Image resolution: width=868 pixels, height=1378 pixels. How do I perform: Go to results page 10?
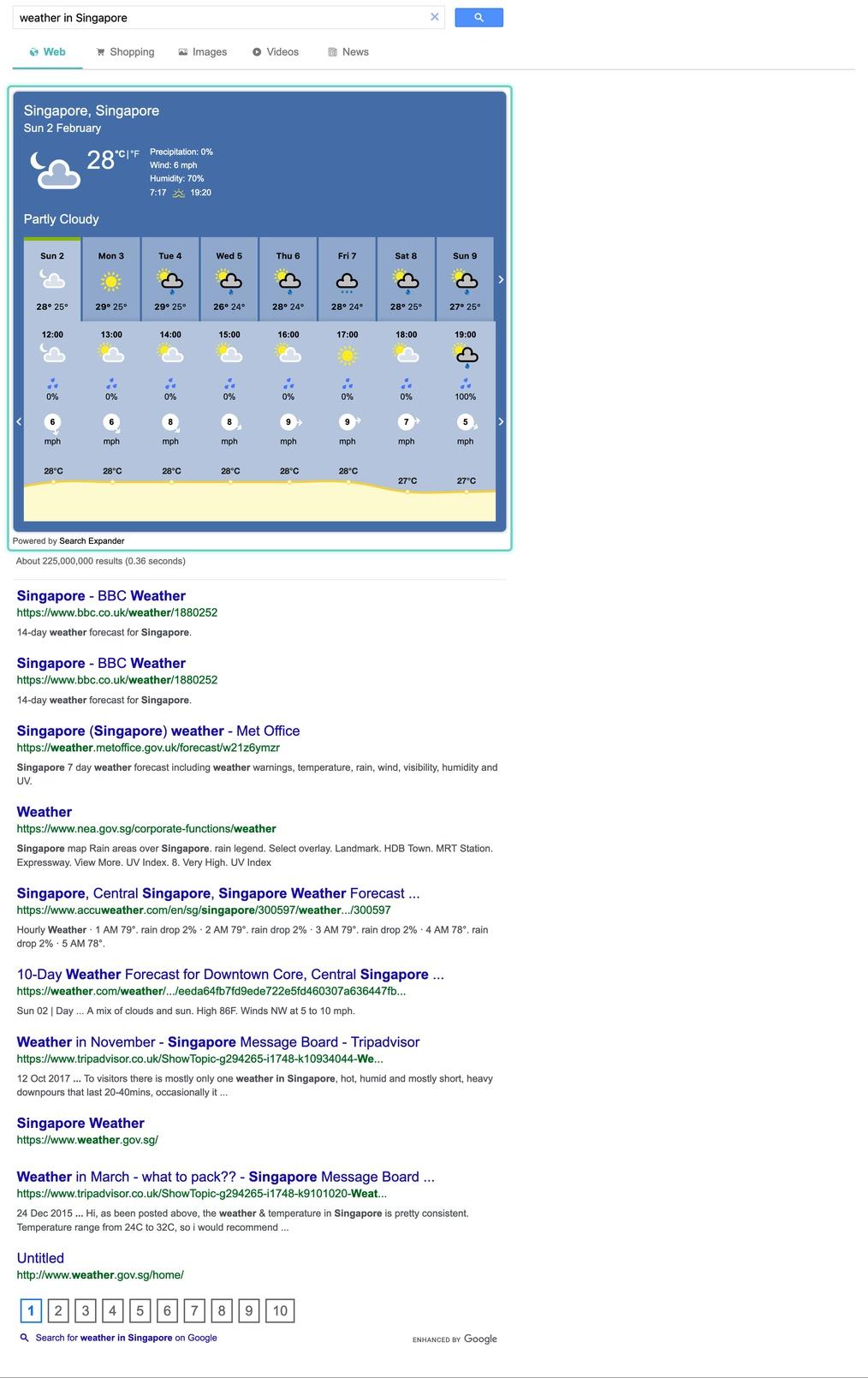coord(280,1310)
